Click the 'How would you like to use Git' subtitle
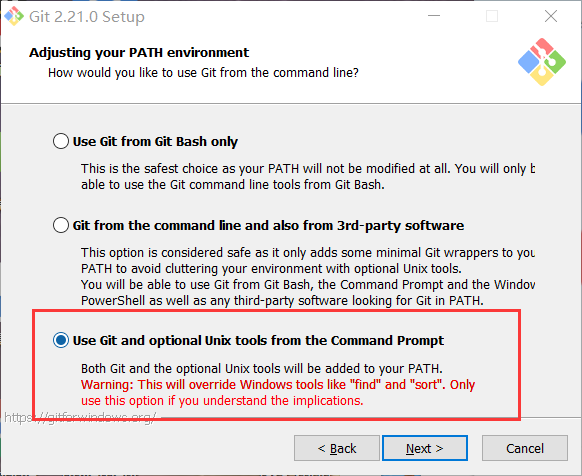582x476 pixels. (203, 72)
